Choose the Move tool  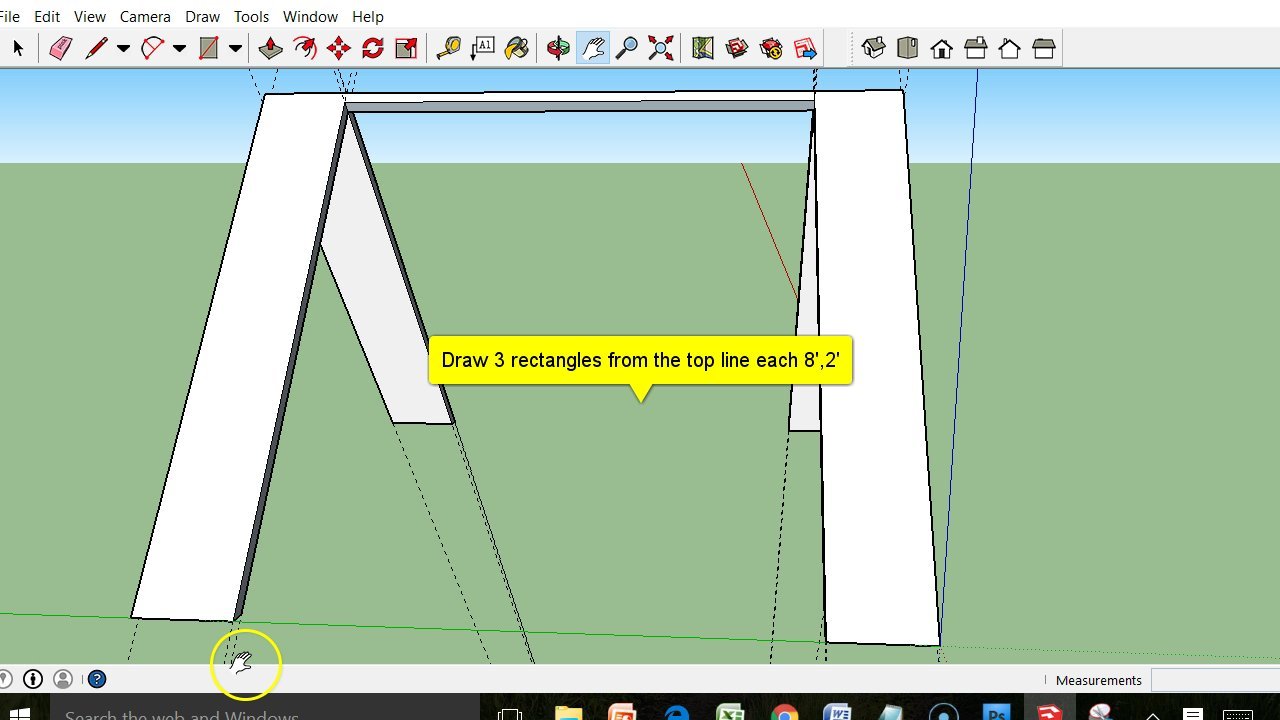point(338,48)
